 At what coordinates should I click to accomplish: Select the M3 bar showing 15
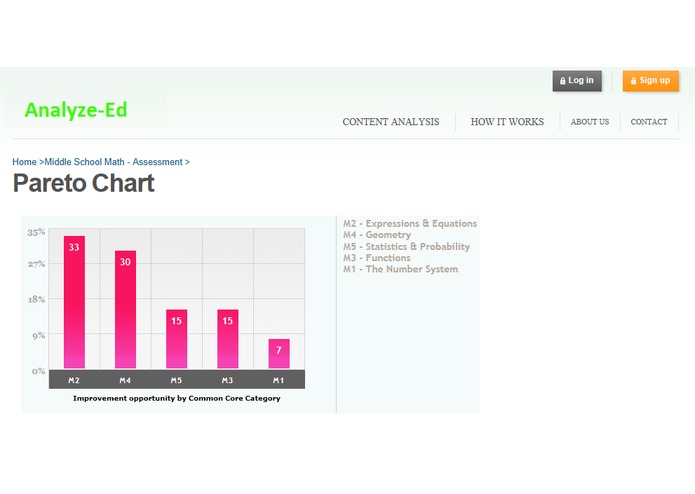tap(228, 339)
